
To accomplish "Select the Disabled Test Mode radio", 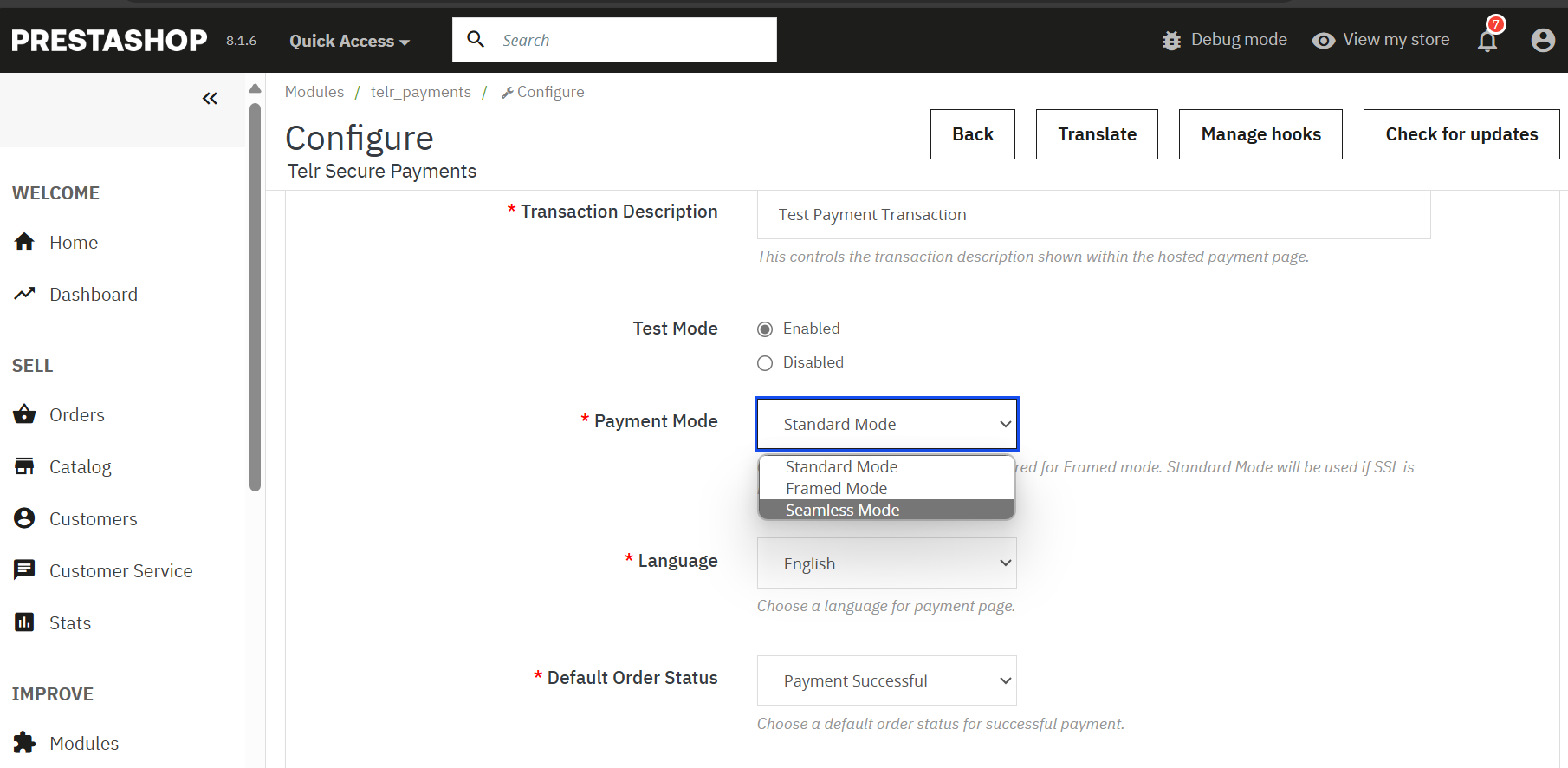I will point(765,363).
